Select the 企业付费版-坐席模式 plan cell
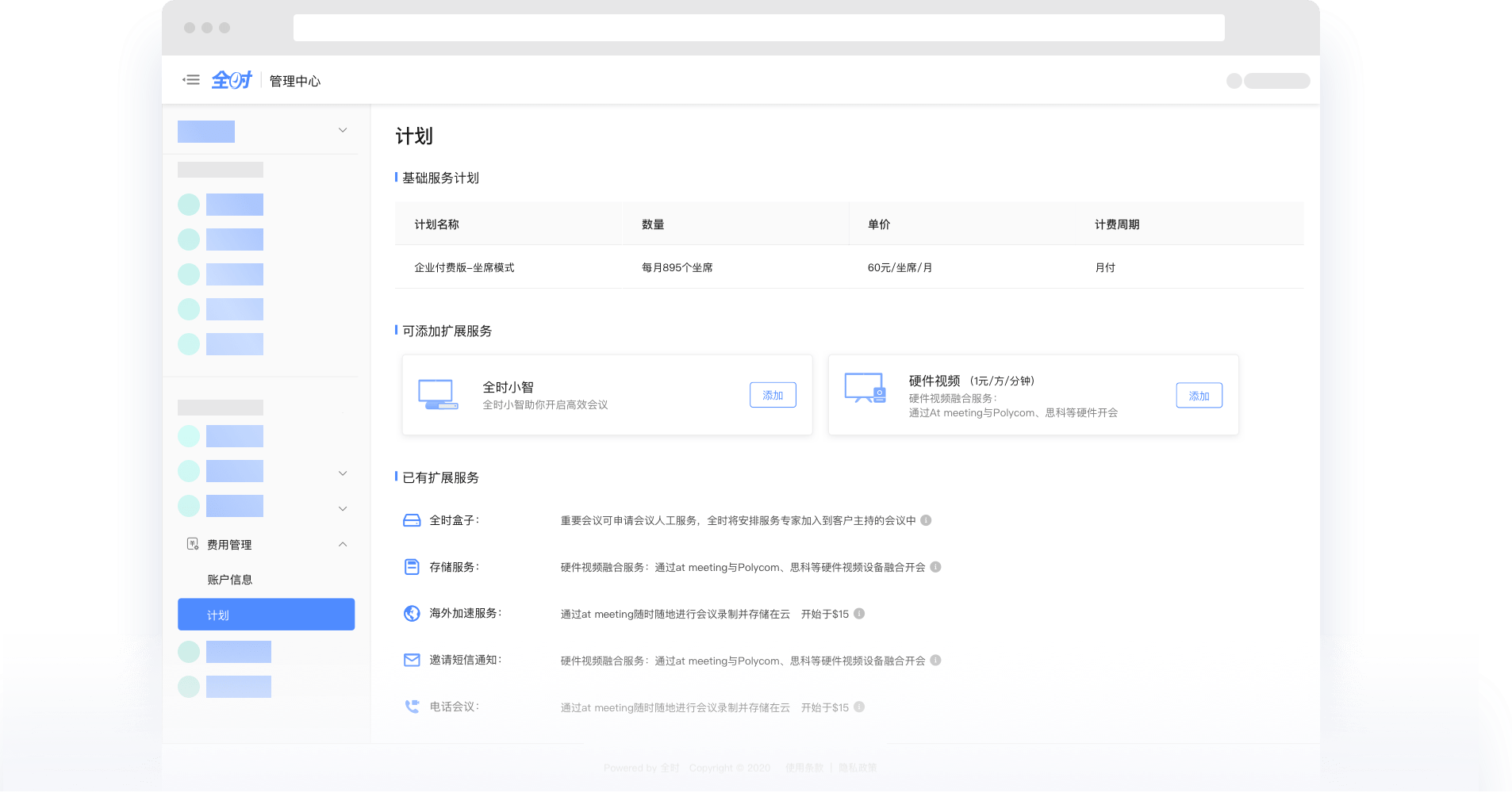The width and height of the screenshot is (1512, 793). click(464, 267)
